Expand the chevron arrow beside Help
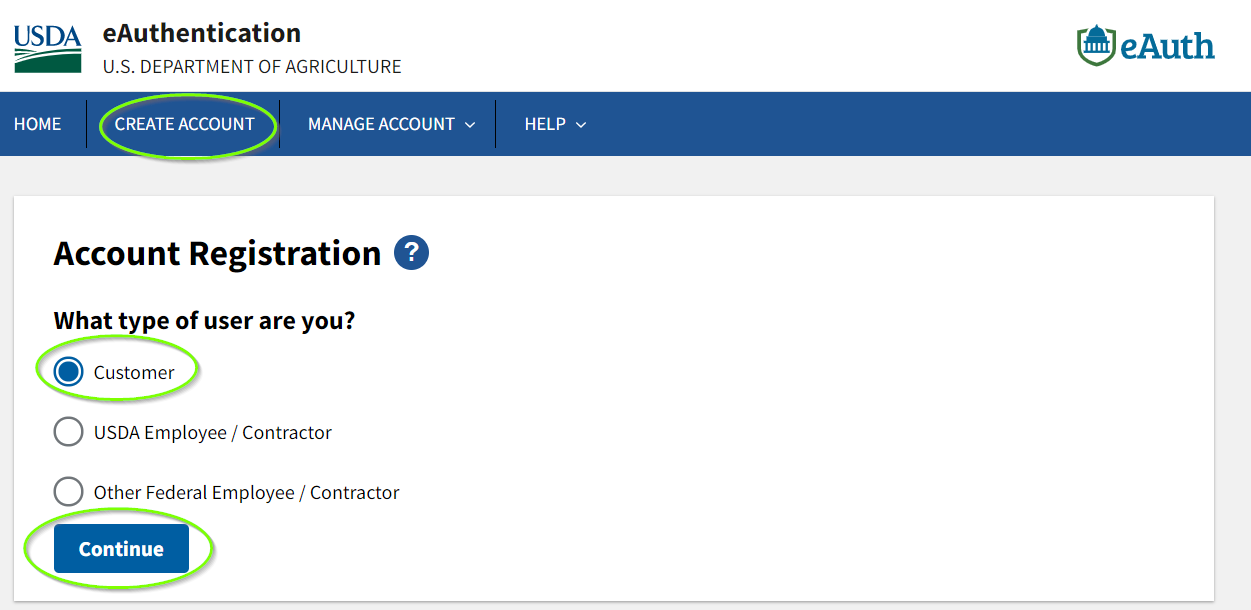Viewport: 1251px width, 610px height. click(581, 125)
